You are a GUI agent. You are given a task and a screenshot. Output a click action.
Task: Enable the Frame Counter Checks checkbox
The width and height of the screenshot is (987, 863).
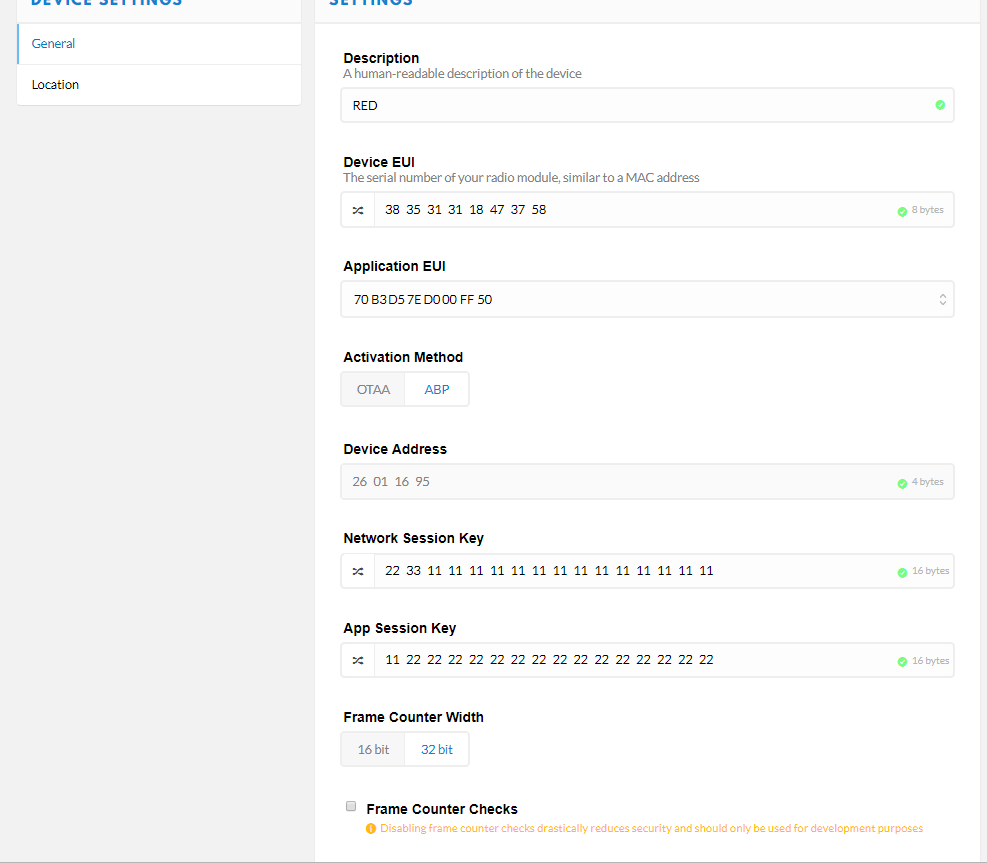[x=351, y=806]
